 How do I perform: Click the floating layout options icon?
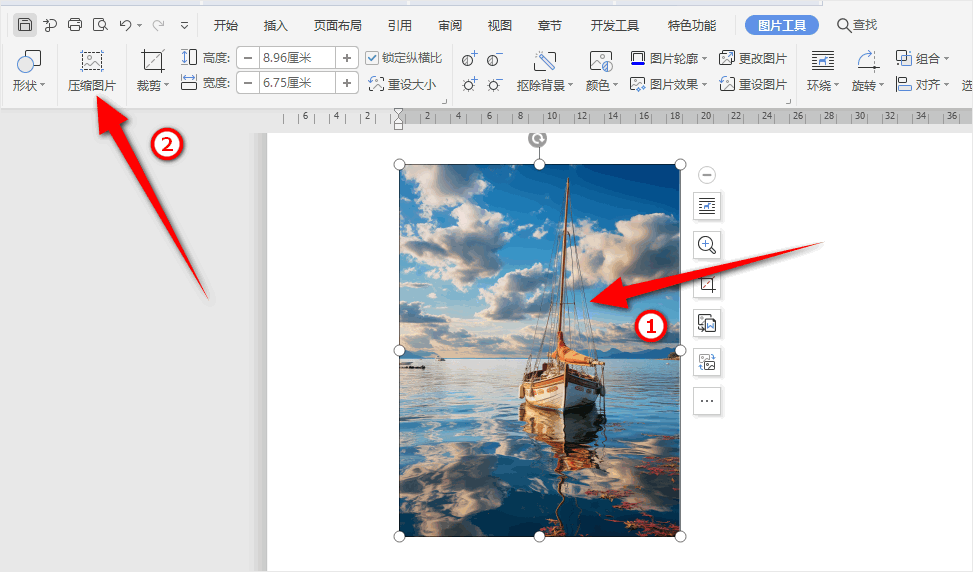707,206
